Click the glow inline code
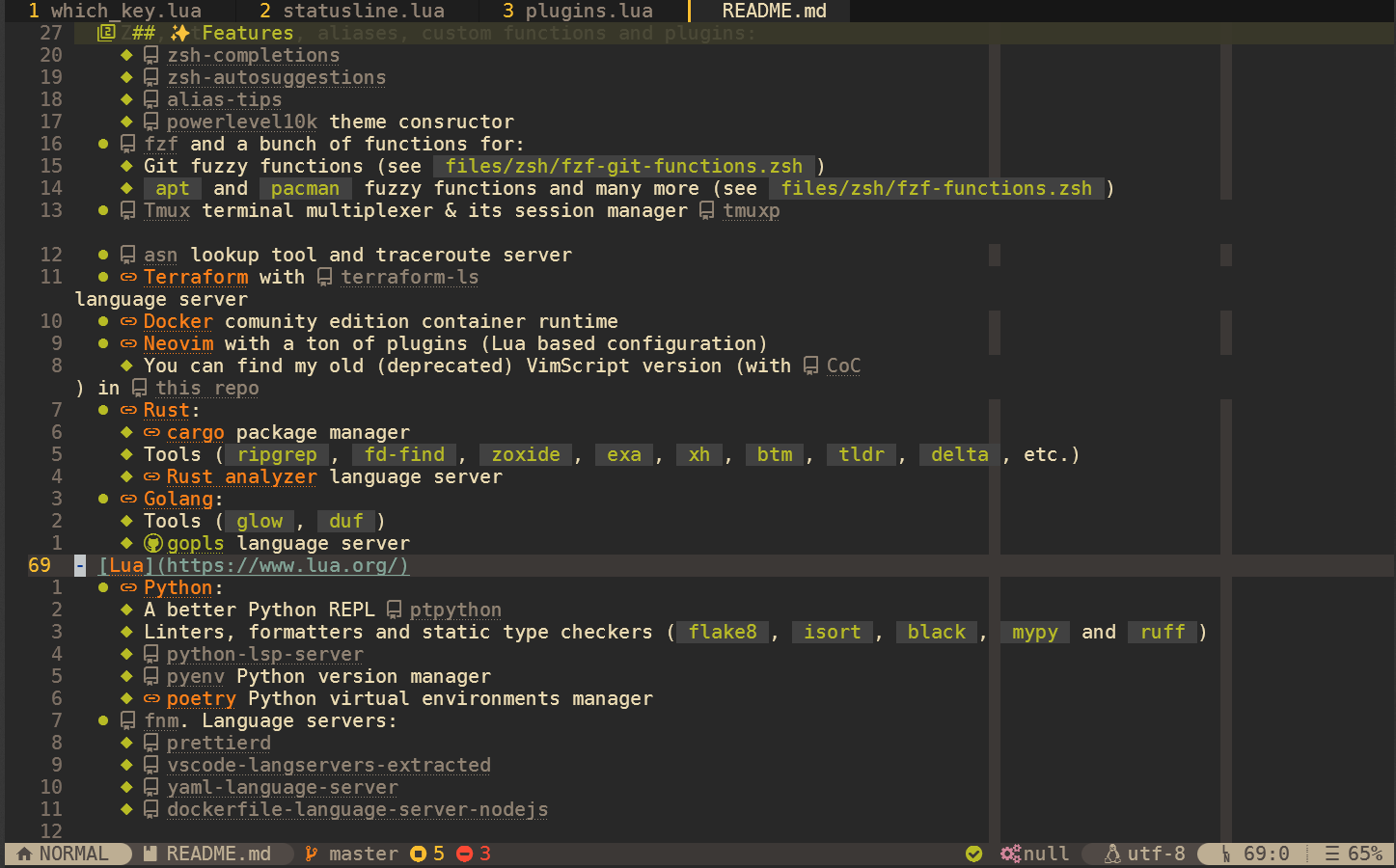This screenshot has height=868, width=1396. coord(260,521)
